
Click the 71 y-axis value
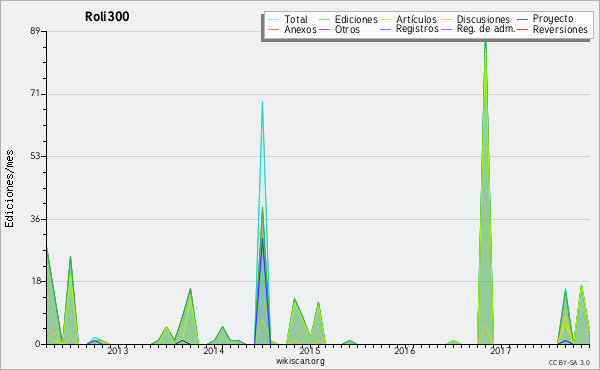coord(36,94)
